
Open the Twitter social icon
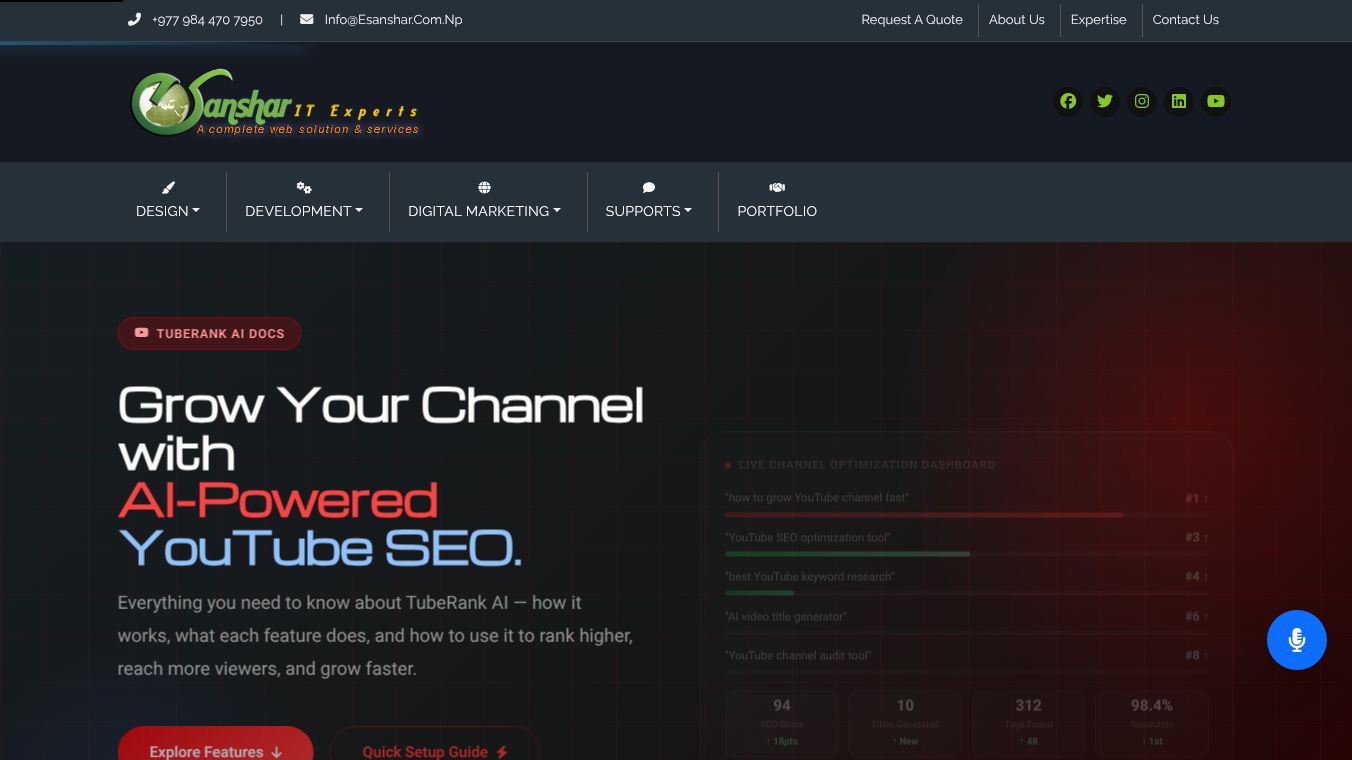pyautogui.click(x=1105, y=101)
